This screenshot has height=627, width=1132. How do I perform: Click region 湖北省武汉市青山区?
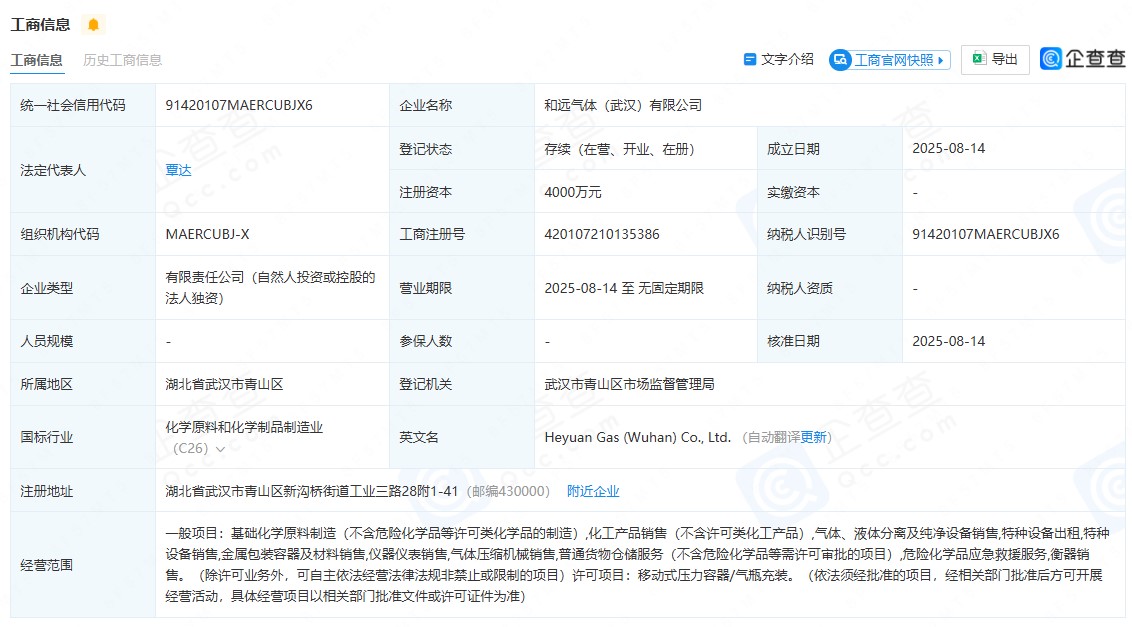pos(224,384)
